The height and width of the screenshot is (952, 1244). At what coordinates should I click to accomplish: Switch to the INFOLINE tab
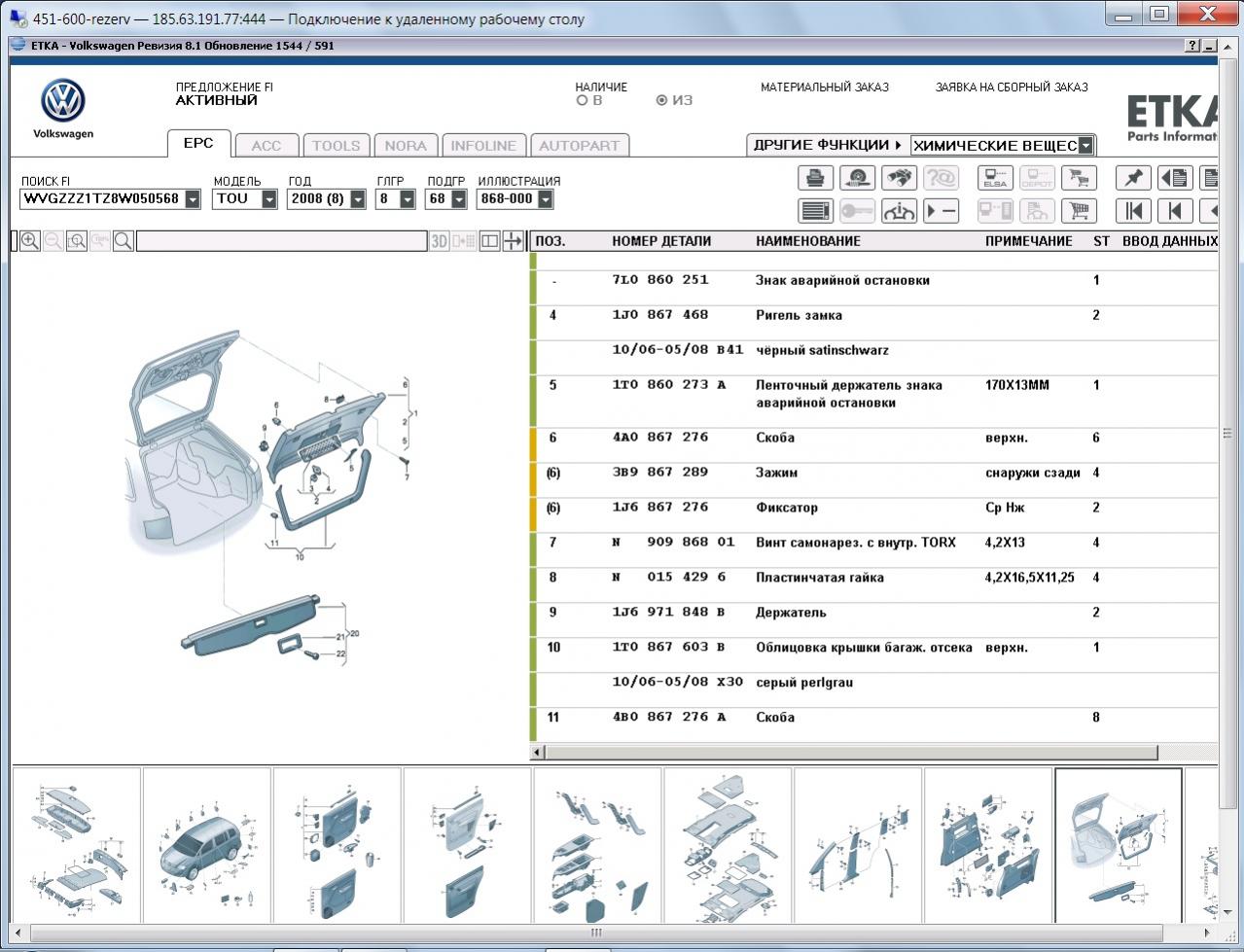click(x=483, y=146)
